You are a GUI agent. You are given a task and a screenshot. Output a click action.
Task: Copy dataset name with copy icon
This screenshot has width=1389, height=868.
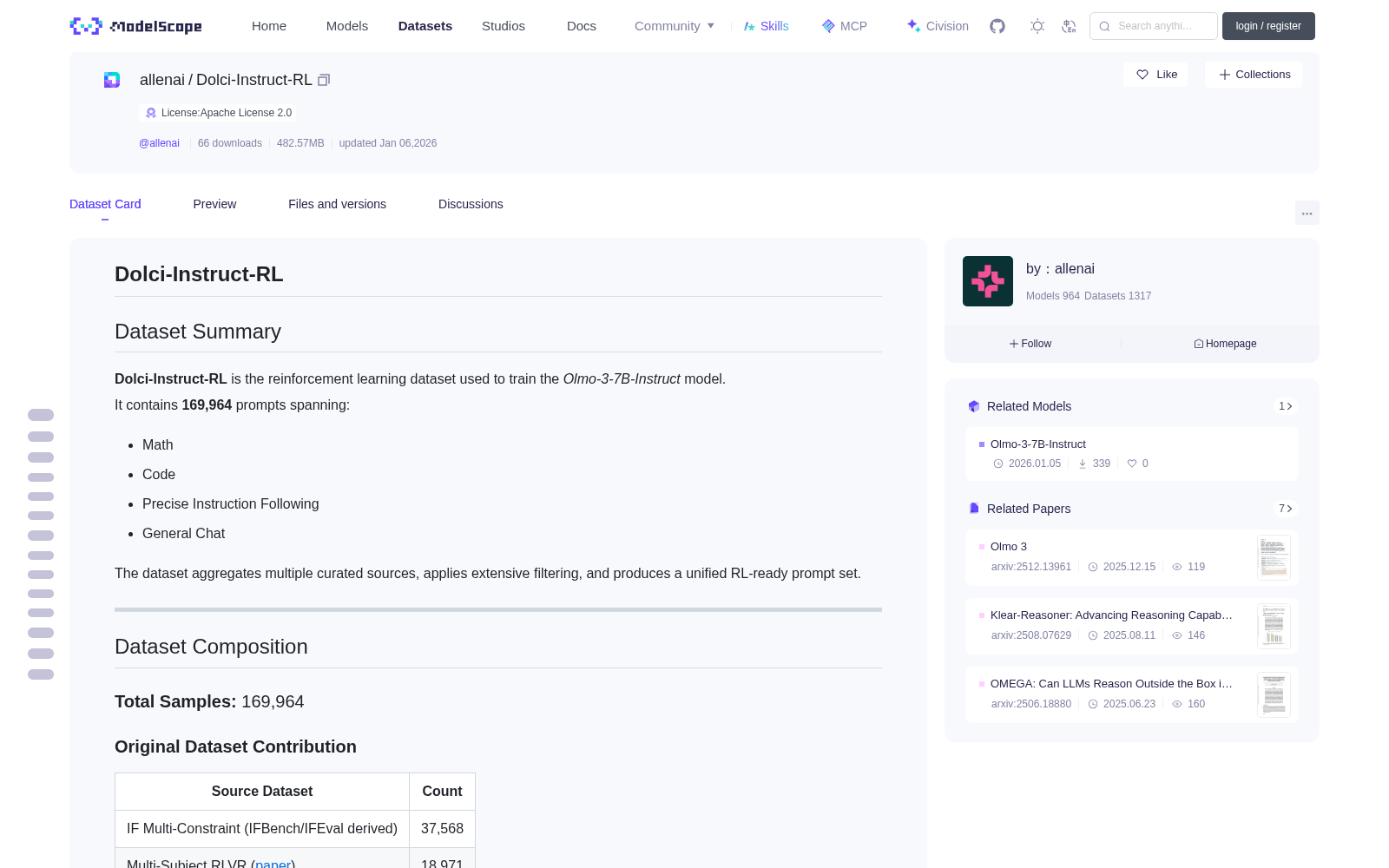tap(324, 80)
